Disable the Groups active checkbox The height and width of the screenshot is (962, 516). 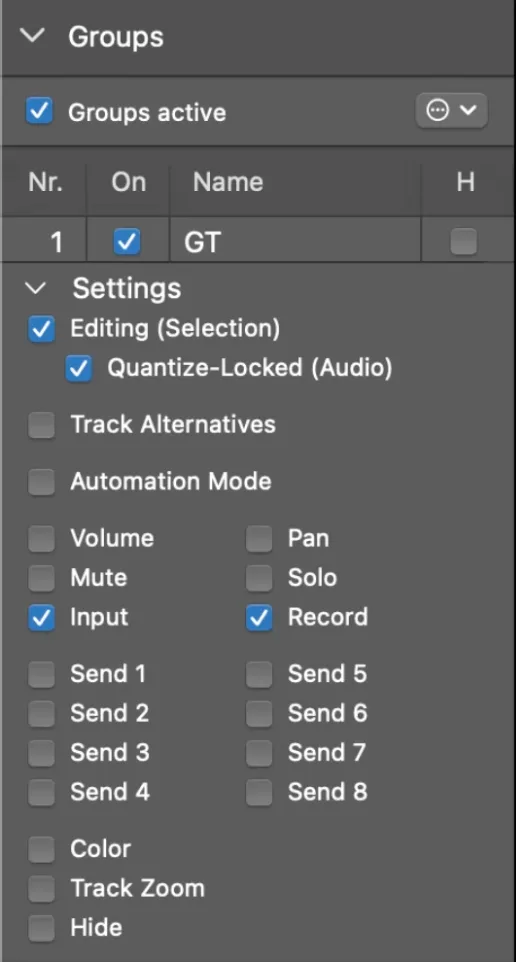click(40, 112)
